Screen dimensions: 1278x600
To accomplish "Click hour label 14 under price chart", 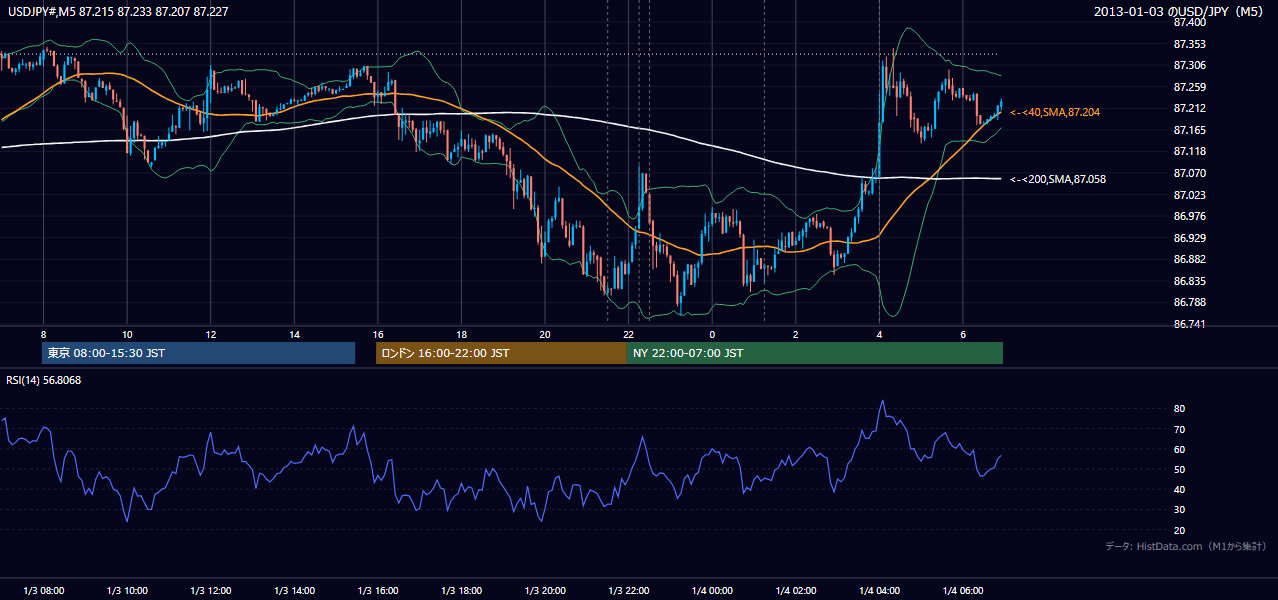I will tap(294, 334).
